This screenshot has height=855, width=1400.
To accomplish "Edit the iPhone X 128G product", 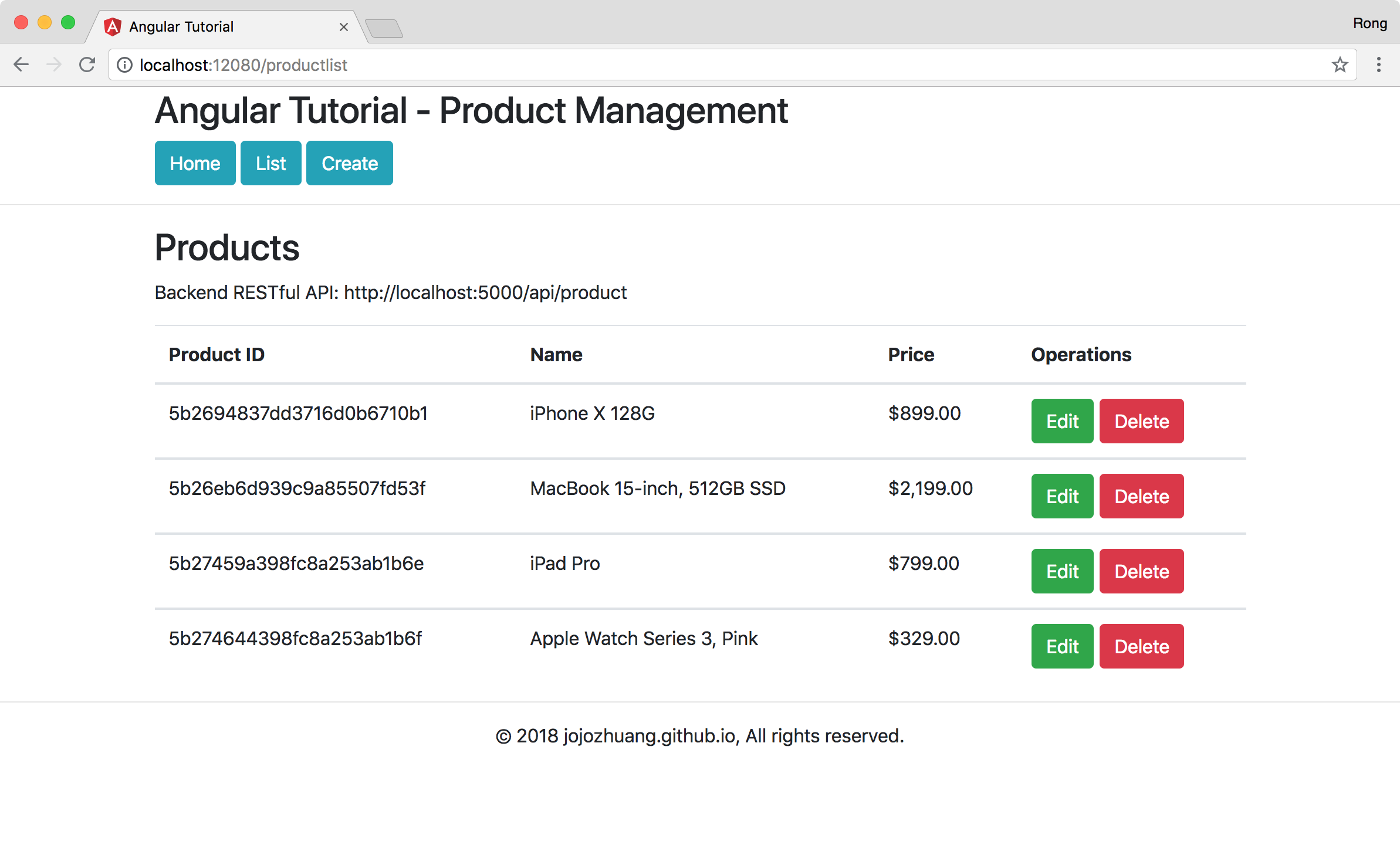I will coord(1063,421).
